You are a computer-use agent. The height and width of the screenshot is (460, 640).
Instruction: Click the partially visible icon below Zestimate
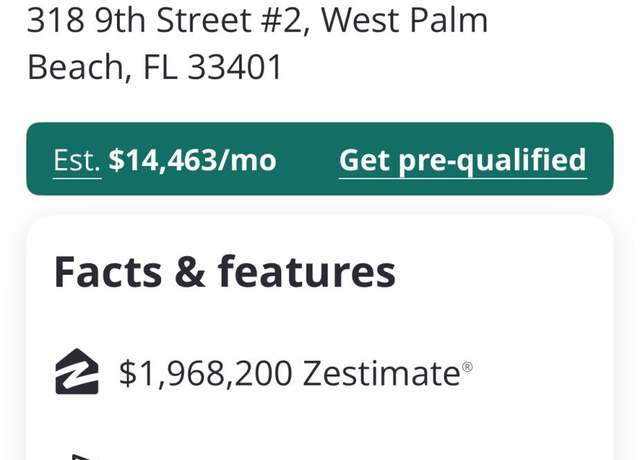(x=82, y=456)
